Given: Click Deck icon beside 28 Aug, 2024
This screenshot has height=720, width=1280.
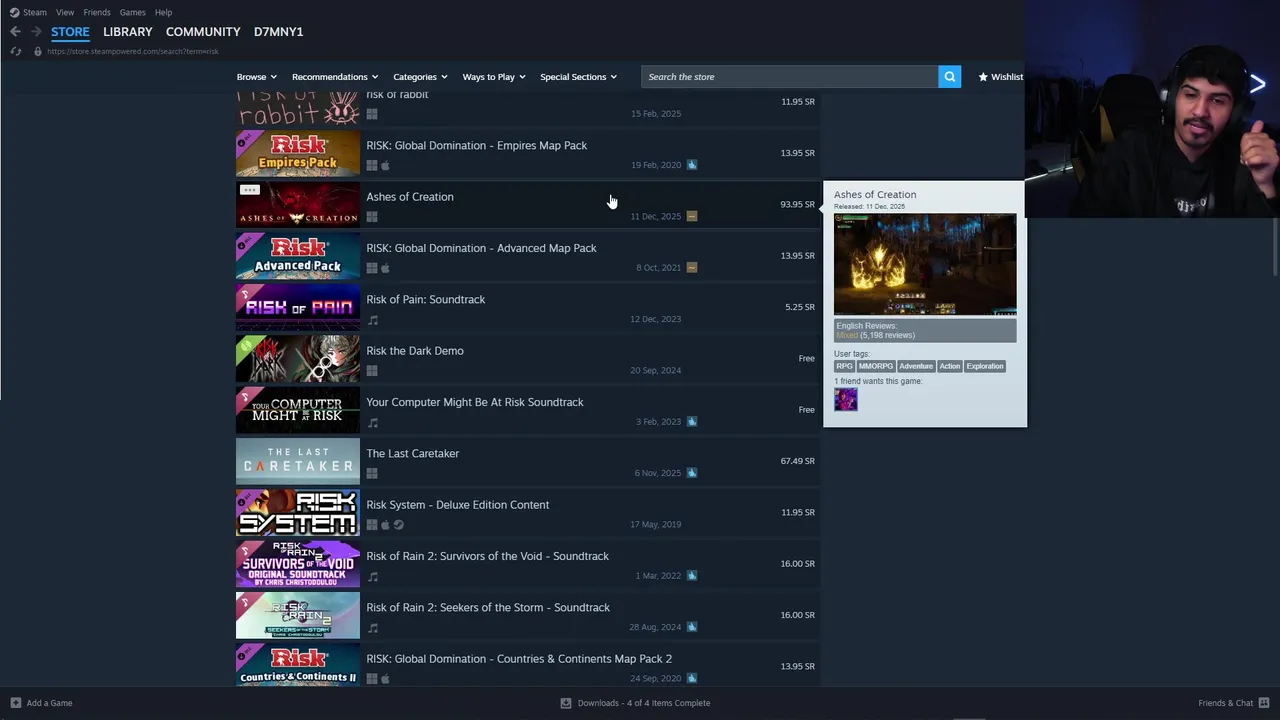Looking at the screenshot, I should click(x=692, y=627).
